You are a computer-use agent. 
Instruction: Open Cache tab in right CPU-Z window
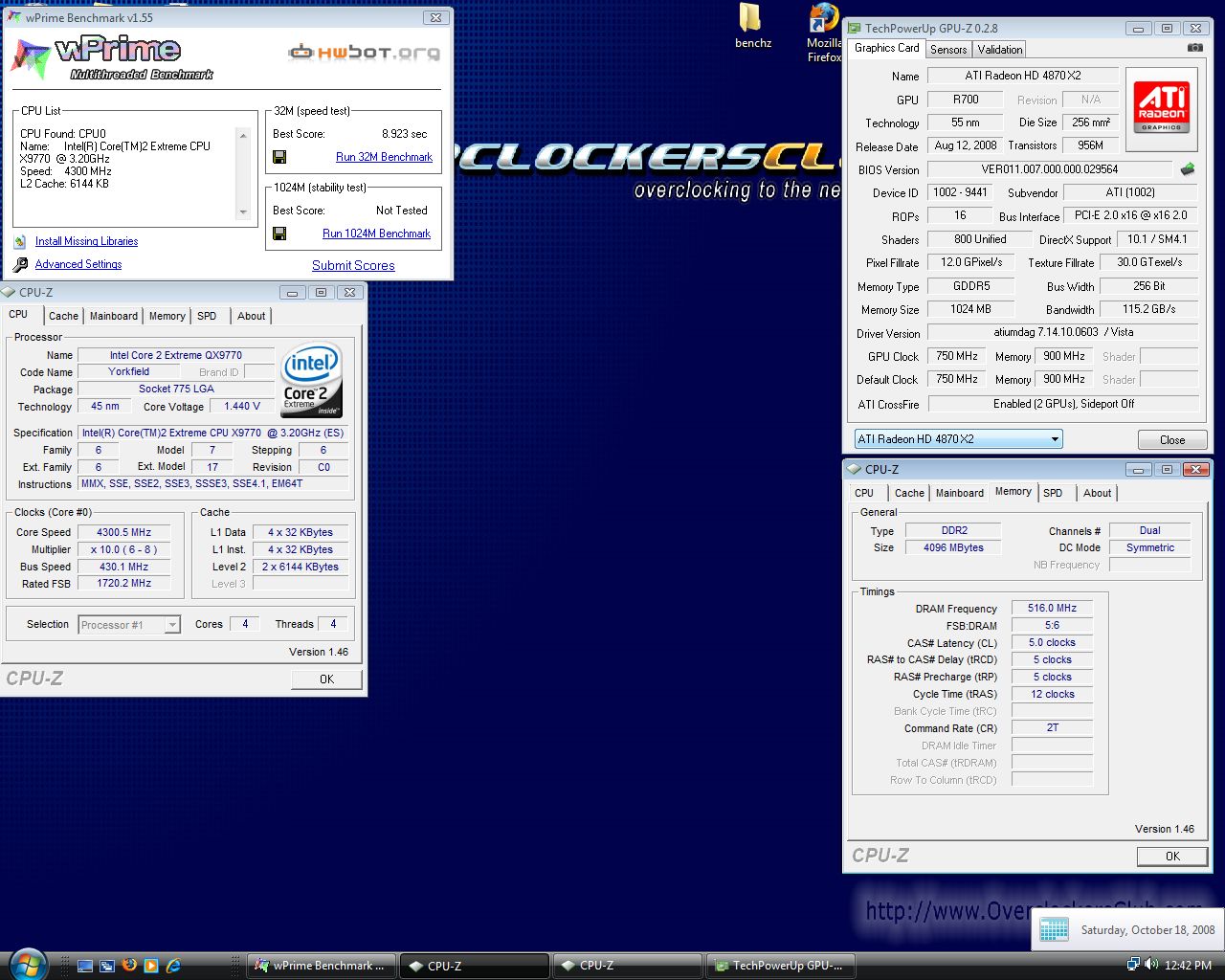[x=909, y=493]
